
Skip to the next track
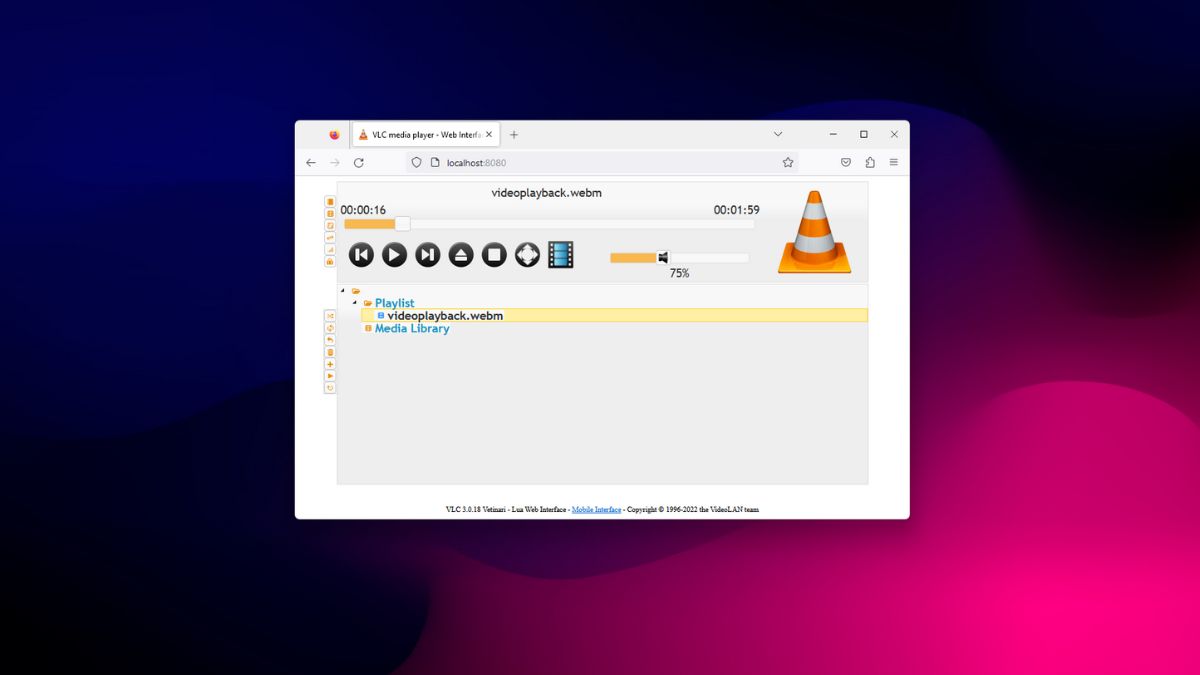[427, 254]
